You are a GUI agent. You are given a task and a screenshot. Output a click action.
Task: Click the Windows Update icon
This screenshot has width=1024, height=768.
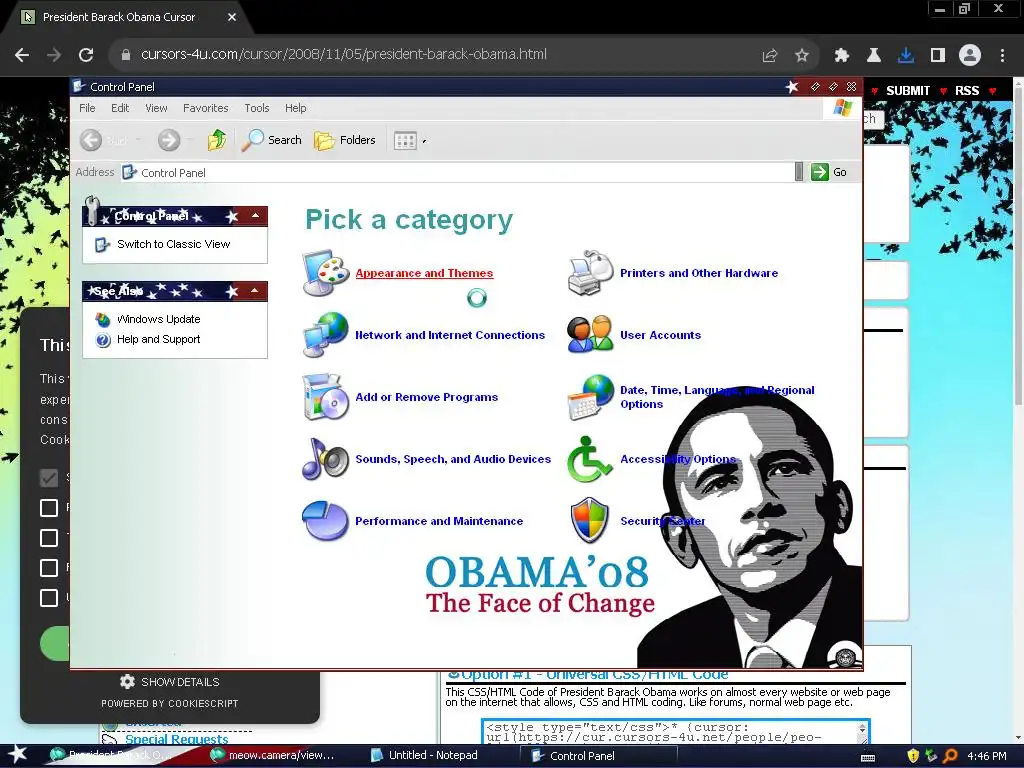coord(103,319)
